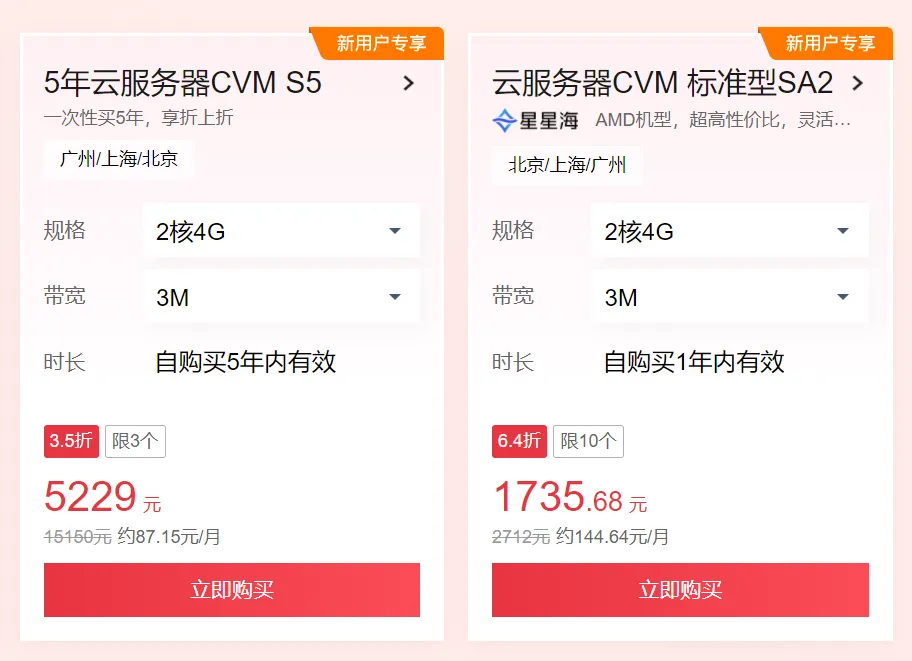Select the 广州/上海/北京 region tab
Viewport: 912px width, 661px height.
coord(119,159)
